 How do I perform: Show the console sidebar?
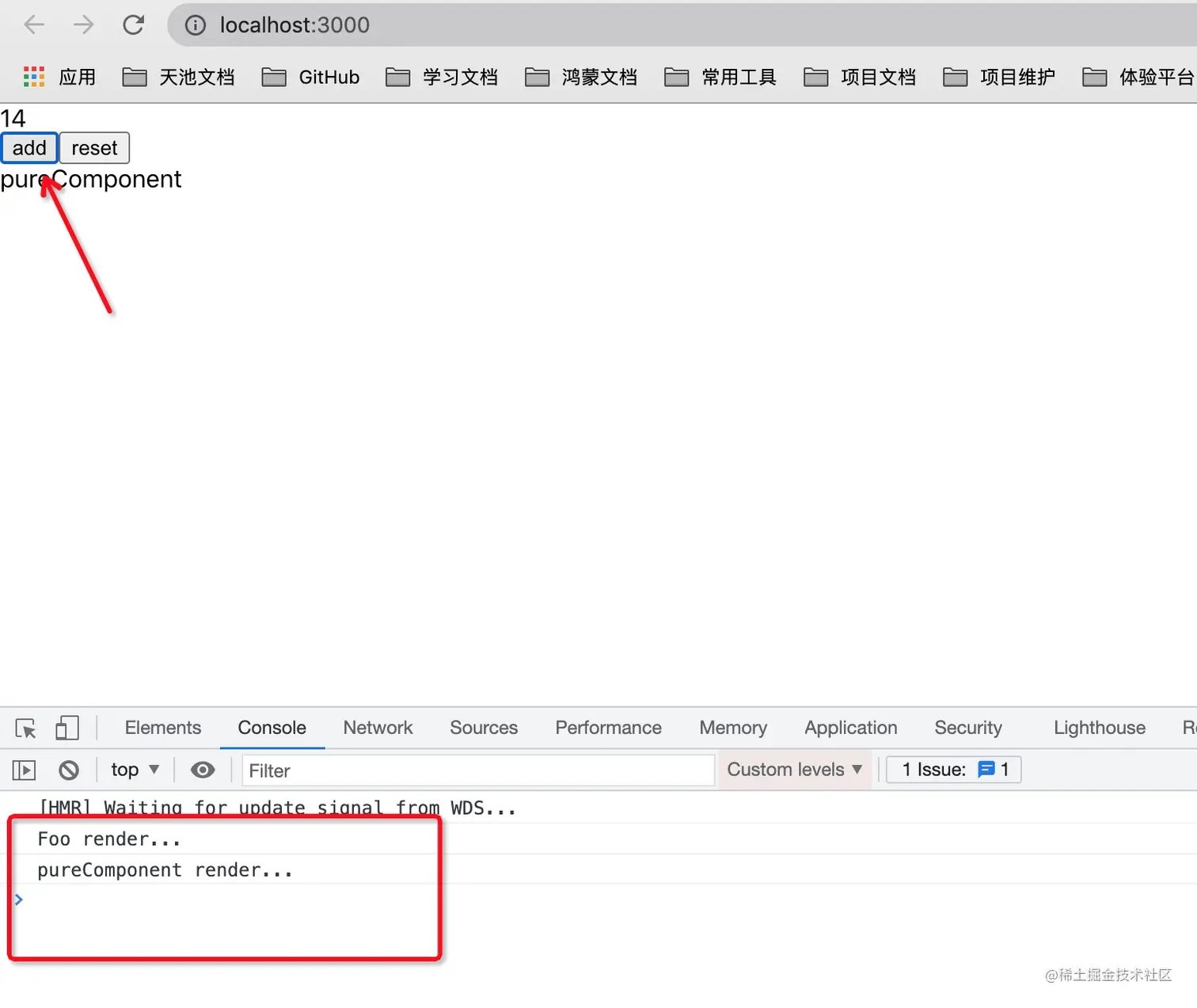(x=25, y=770)
